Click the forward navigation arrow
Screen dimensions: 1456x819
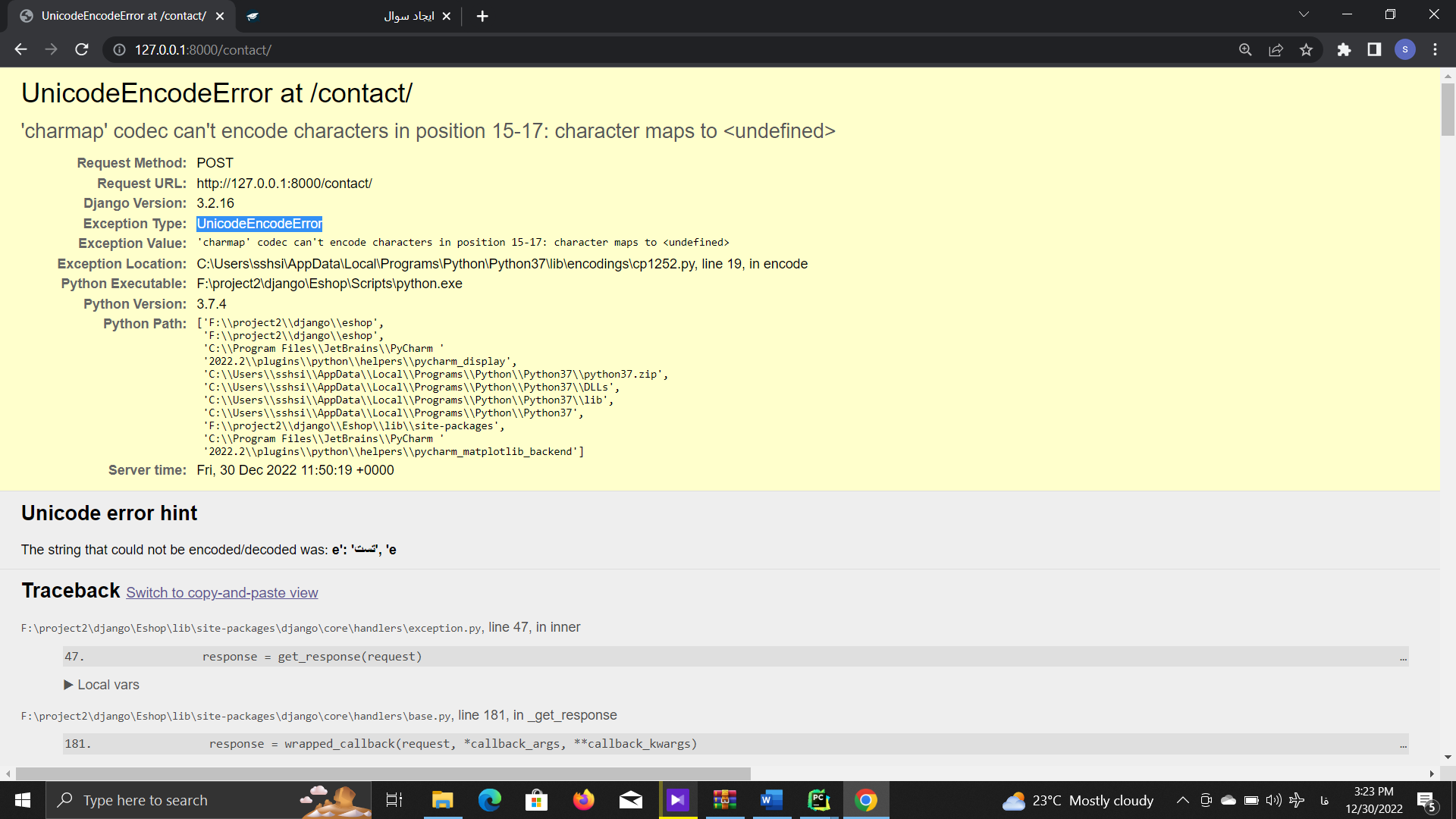(51, 49)
